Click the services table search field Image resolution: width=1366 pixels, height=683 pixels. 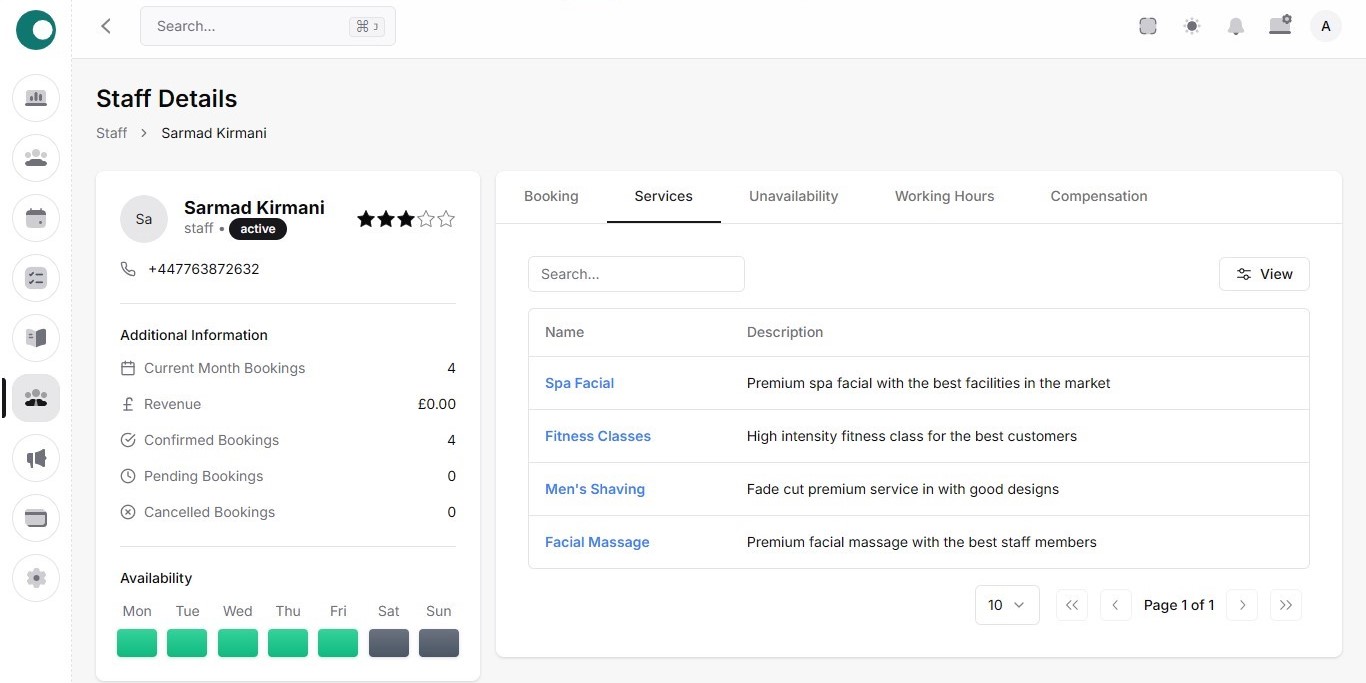coord(636,274)
